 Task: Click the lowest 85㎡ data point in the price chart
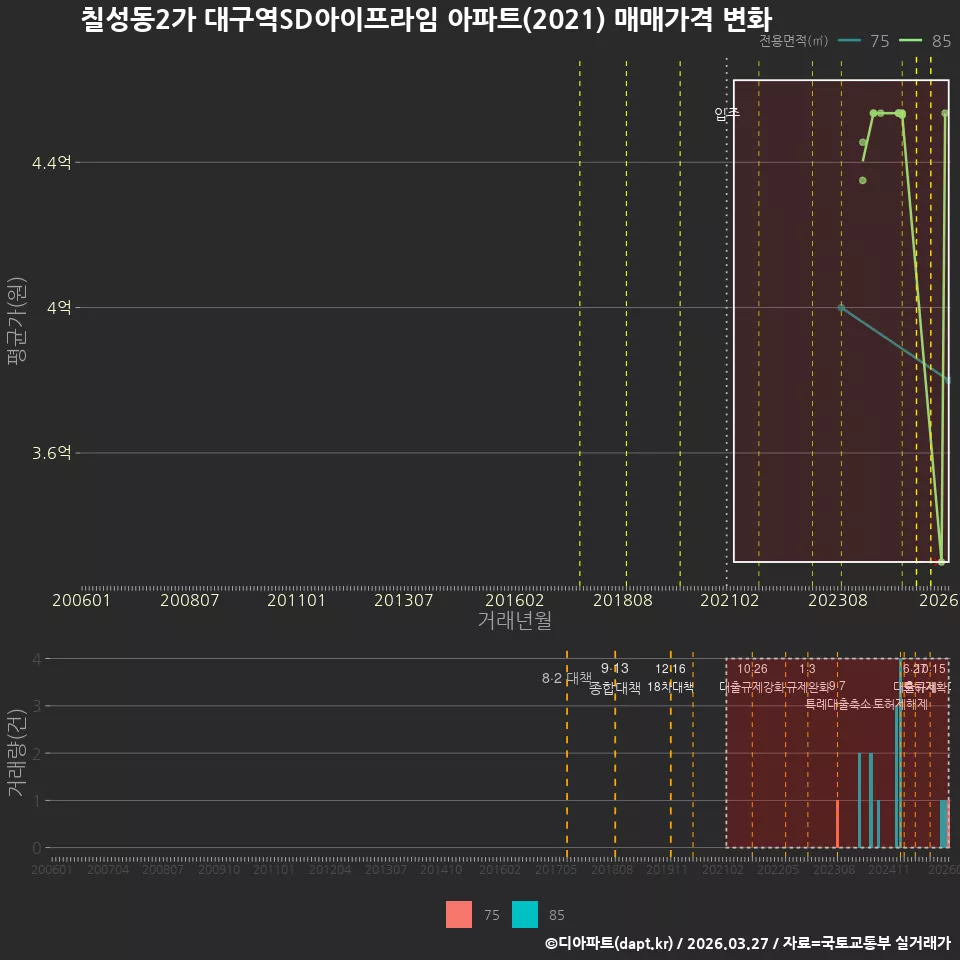click(x=942, y=561)
